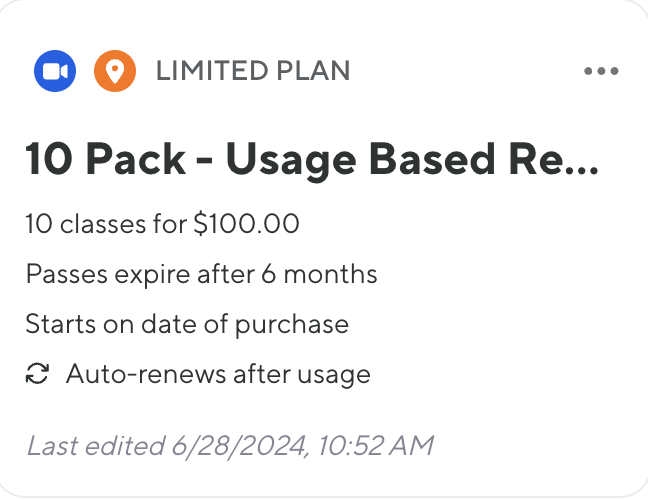This screenshot has width=648, height=500.
Task: Click 'Auto-renews after usage' text
Action: coord(218,375)
